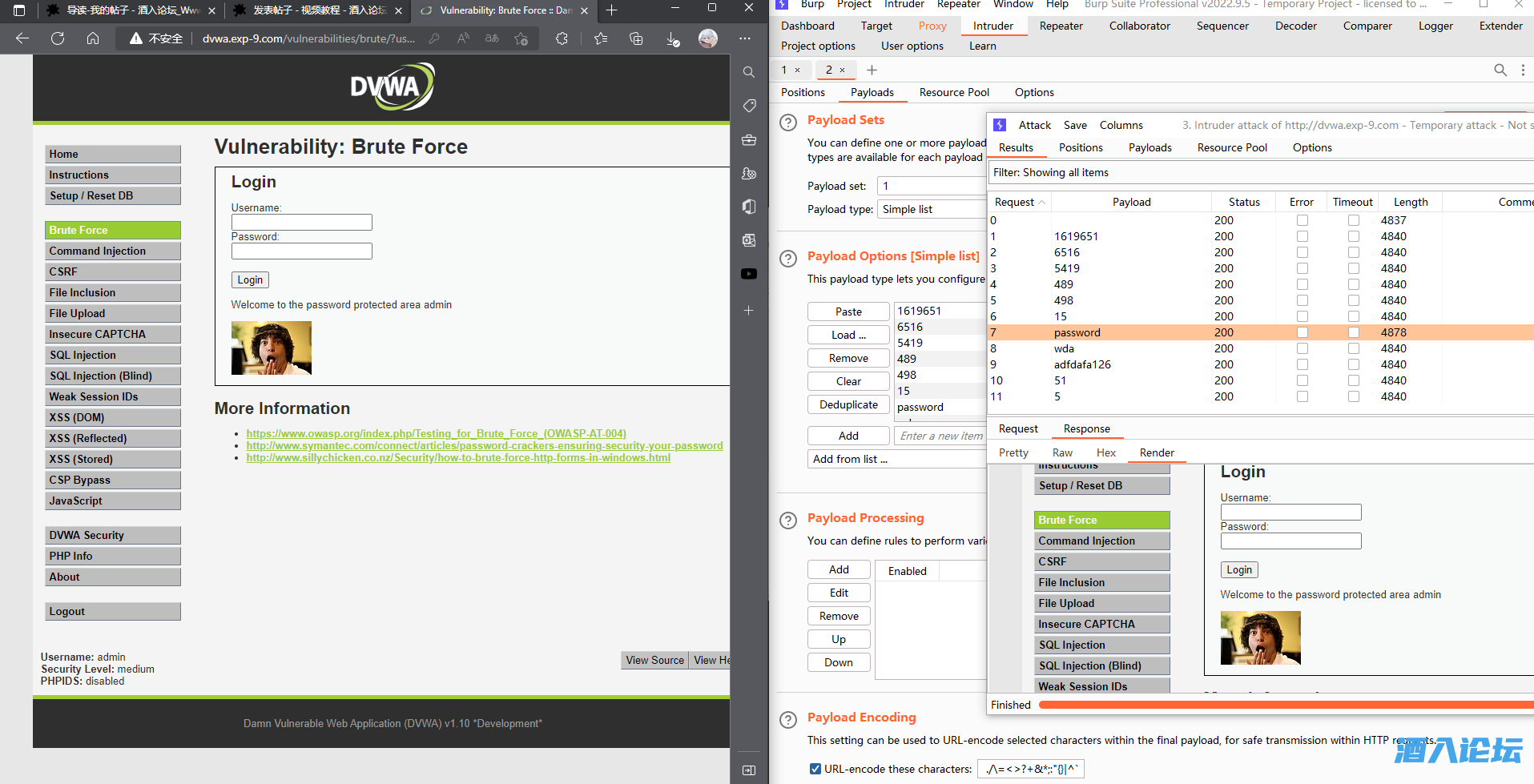Add a new Intruder attack tab with plus
Screen dimensions: 1534x784
tap(872, 70)
